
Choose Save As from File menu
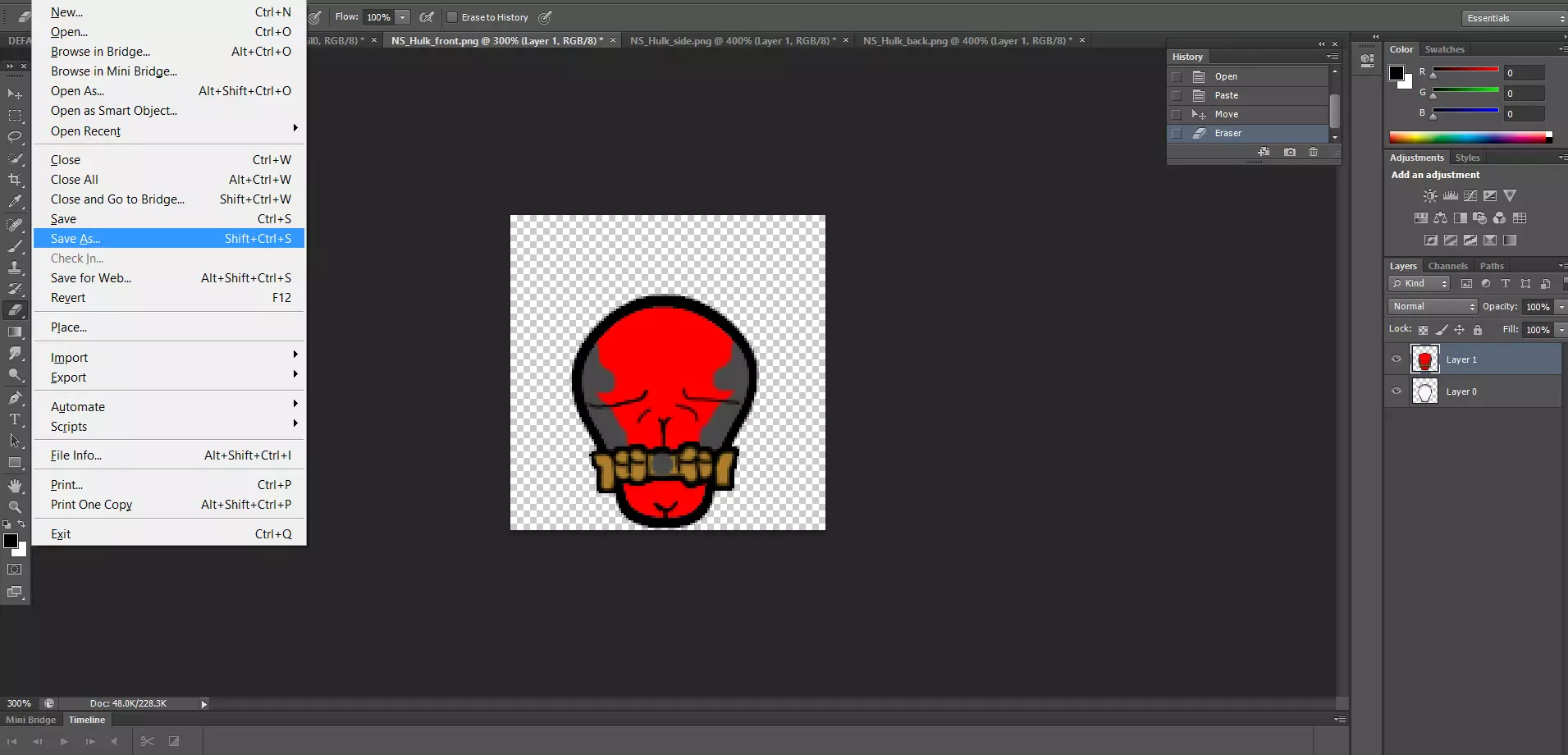click(x=169, y=239)
